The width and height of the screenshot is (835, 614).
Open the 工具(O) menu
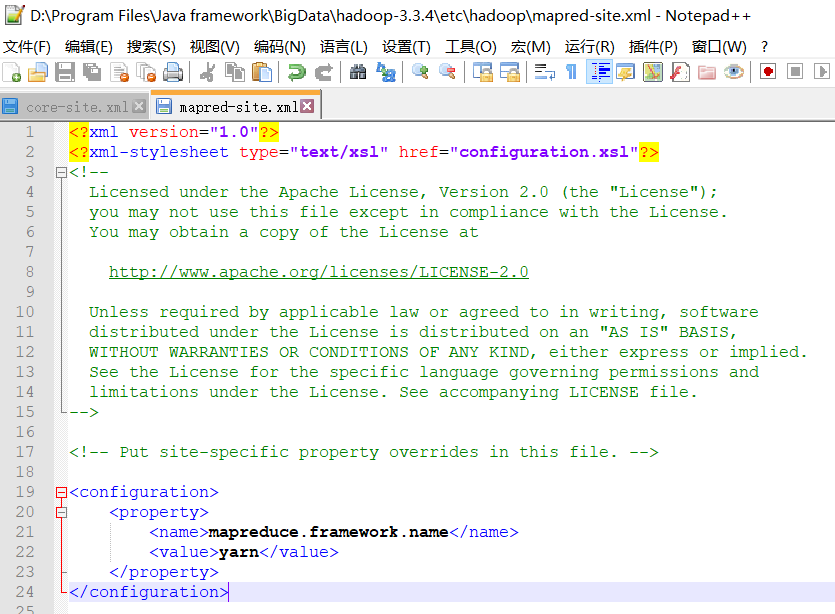pos(471,47)
